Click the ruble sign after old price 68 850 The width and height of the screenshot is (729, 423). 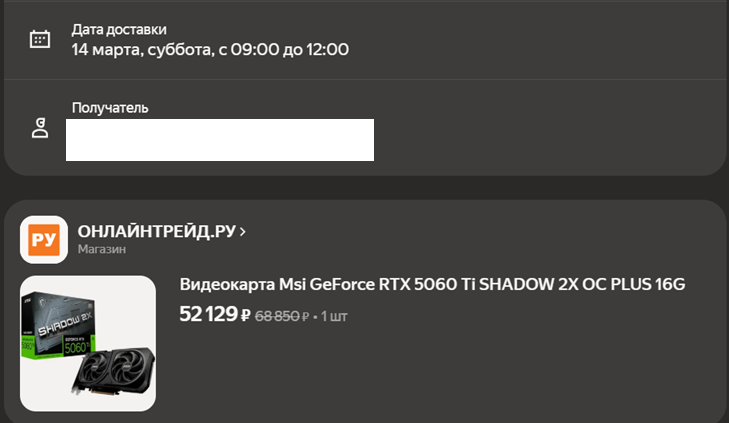307,317
